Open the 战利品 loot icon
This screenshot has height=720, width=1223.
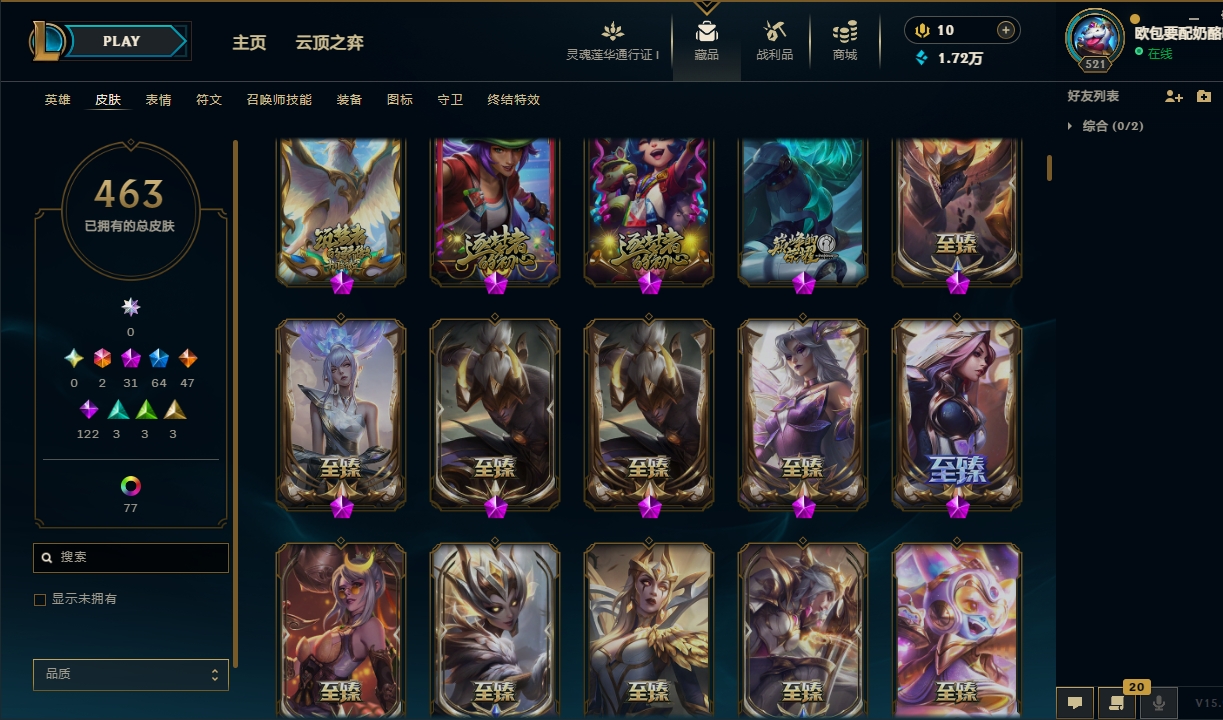click(x=774, y=33)
